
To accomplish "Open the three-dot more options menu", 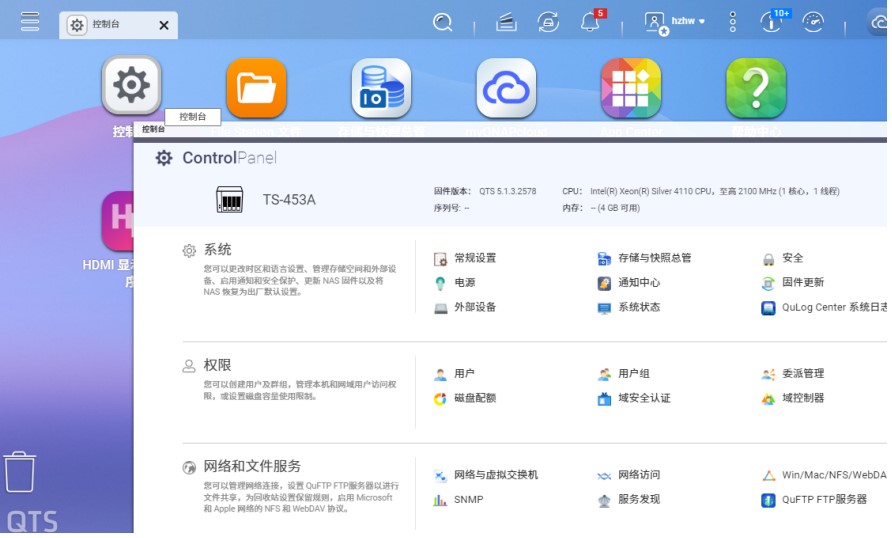I will click(732, 22).
